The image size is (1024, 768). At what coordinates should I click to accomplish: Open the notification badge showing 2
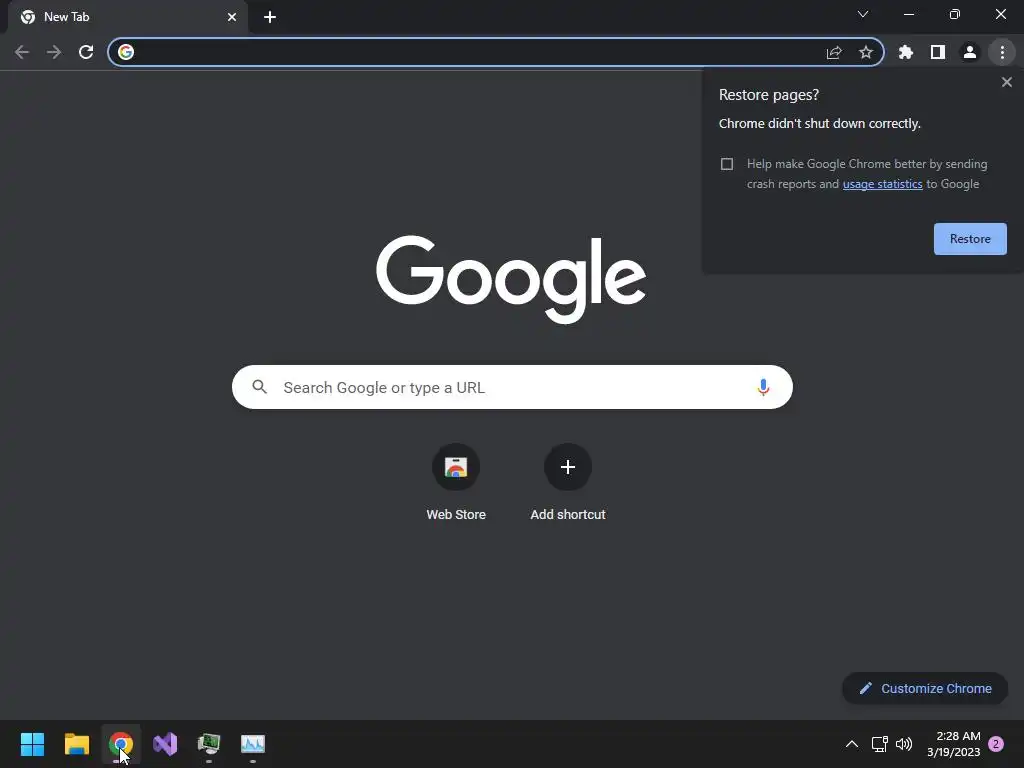(996, 744)
